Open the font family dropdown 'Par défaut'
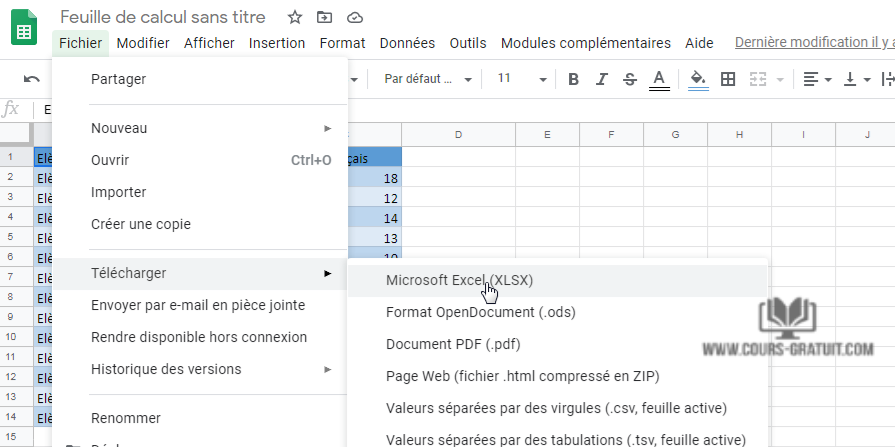The height and width of the screenshot is (447, 895). 423,79
